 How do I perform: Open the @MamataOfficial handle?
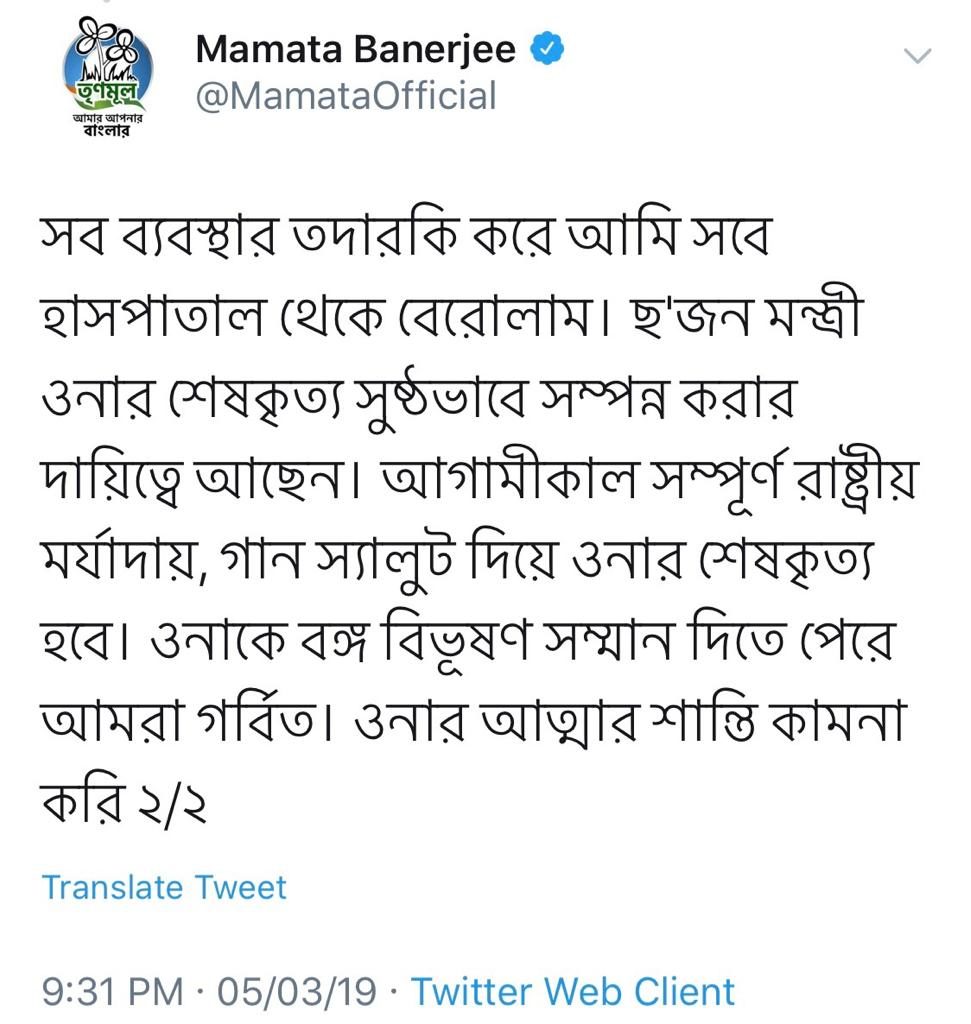pyautogui.click(x=346, y=95)
